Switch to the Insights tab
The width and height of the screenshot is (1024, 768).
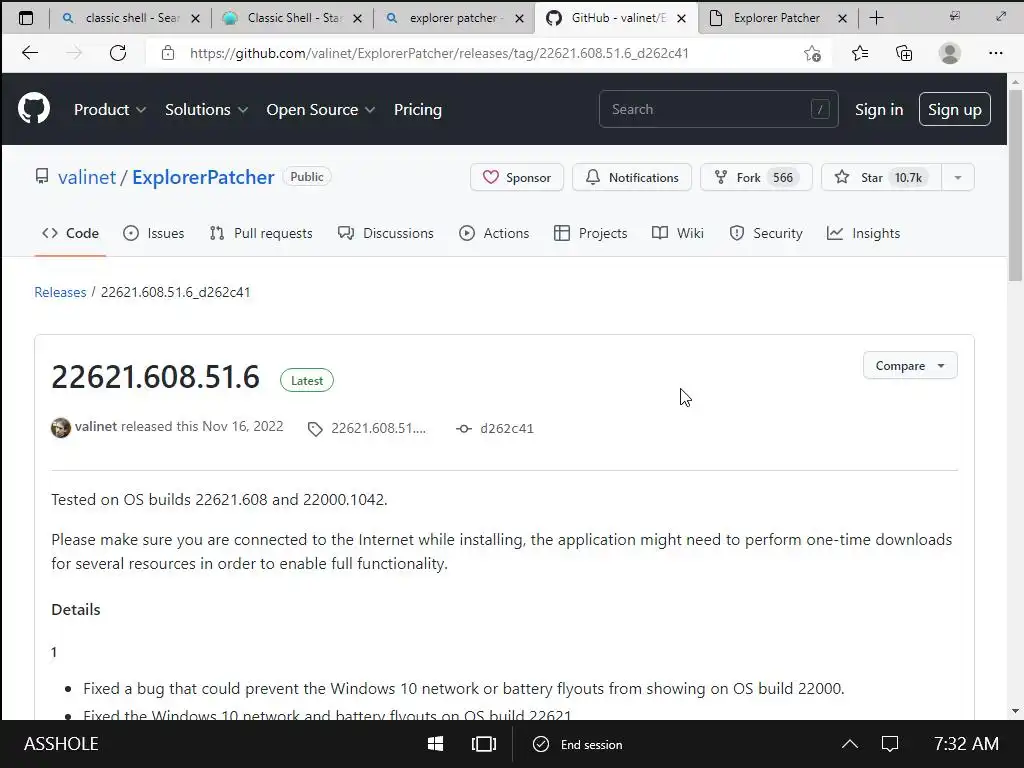[x=863, y=233]
